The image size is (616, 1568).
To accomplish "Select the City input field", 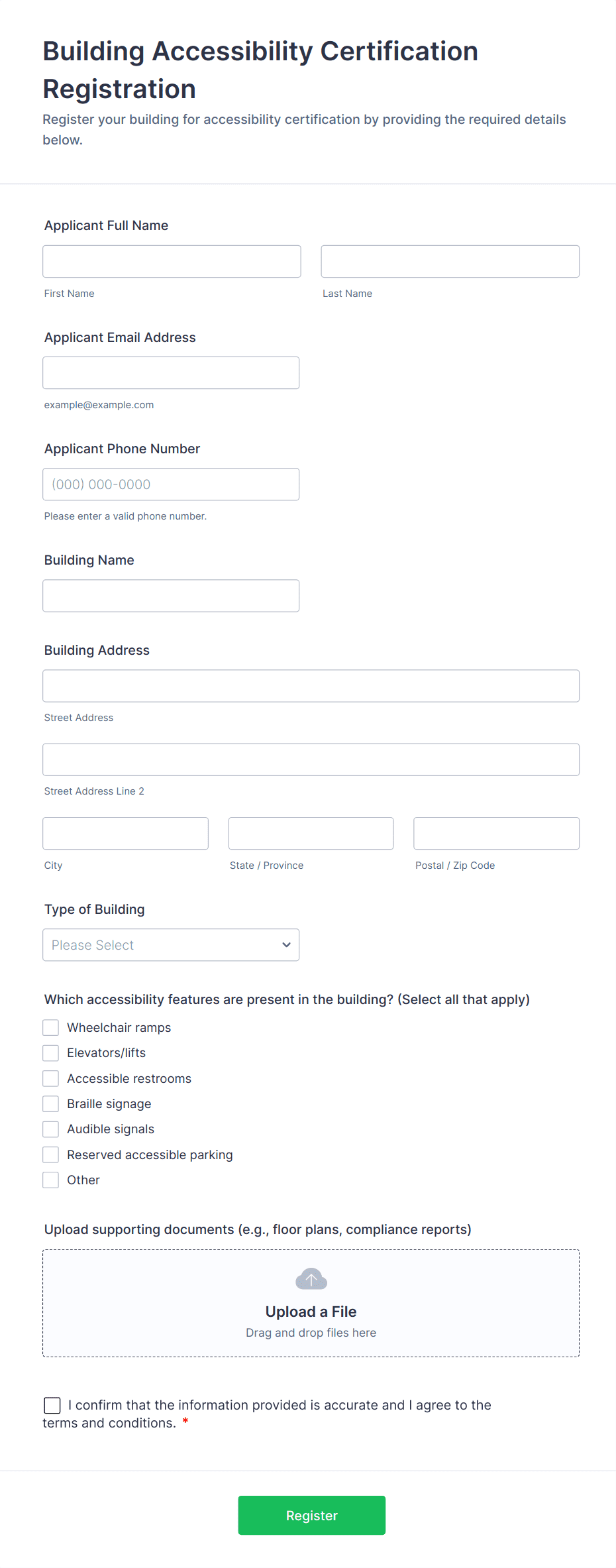I will (125, 833).
